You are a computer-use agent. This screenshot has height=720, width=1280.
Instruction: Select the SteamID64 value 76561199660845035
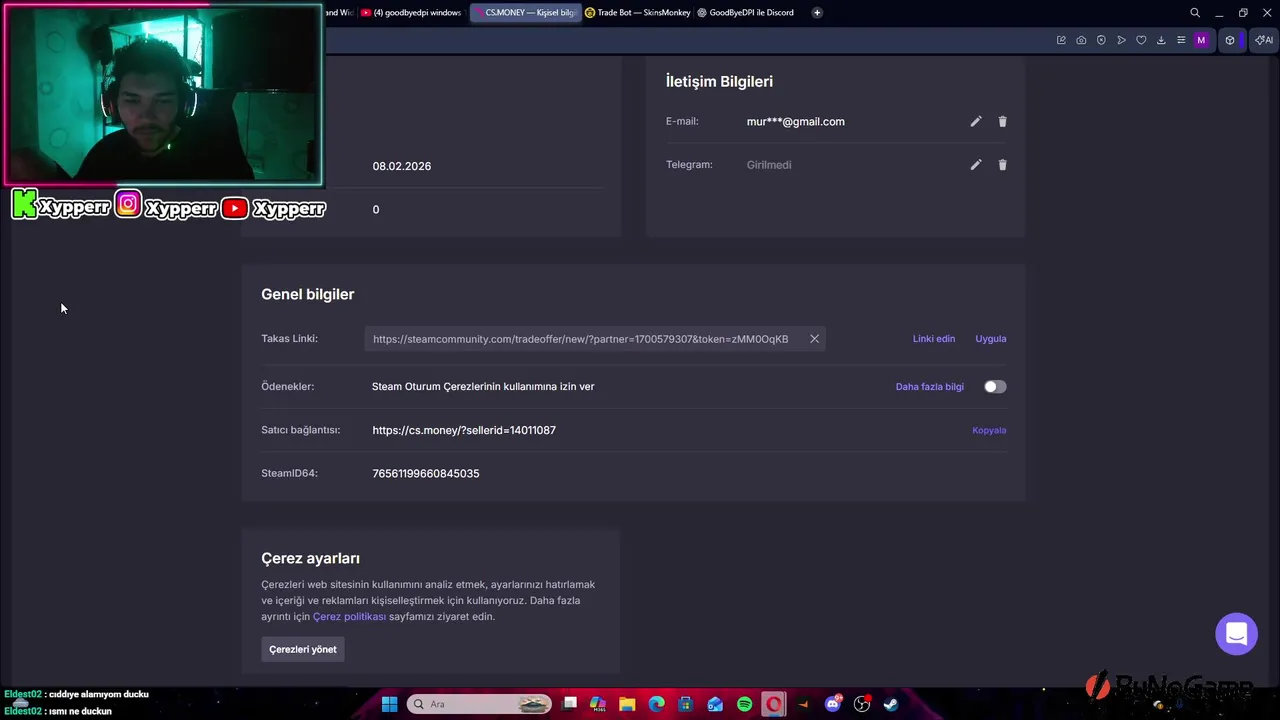[x=426, y=474]
